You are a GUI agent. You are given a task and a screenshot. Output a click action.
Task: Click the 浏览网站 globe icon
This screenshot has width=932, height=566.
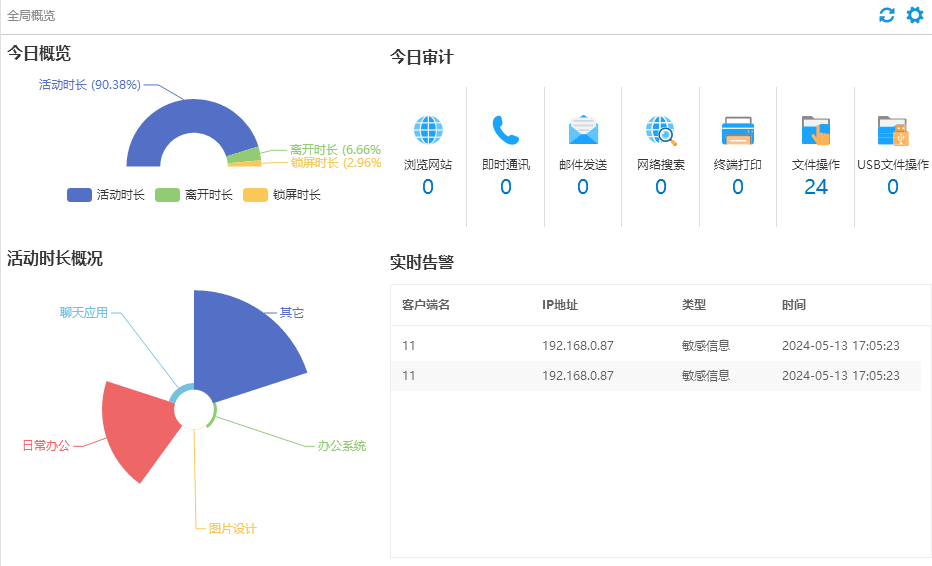point(428,130)
